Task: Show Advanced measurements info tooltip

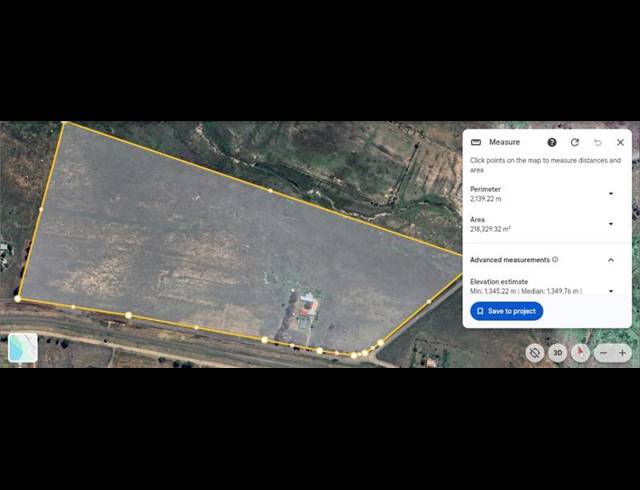Action: click(555, 260)
